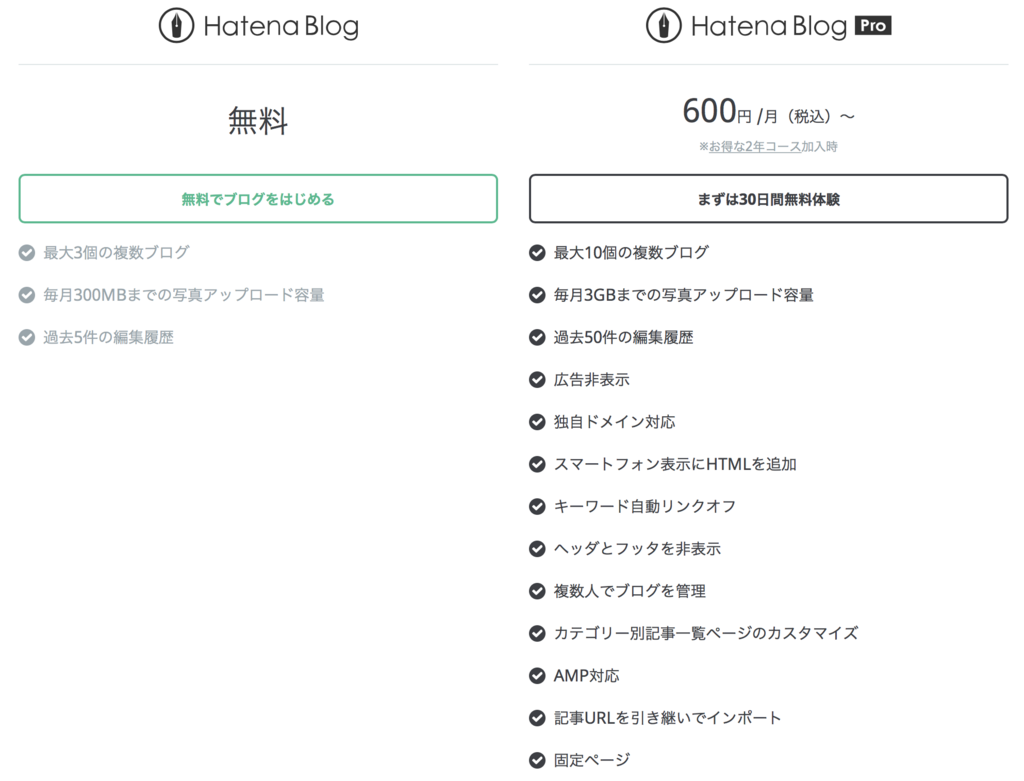1024x781 pixels.
Task: Click the gray check beside 最大3個の複数ブログ
Action: click(26, 253)
